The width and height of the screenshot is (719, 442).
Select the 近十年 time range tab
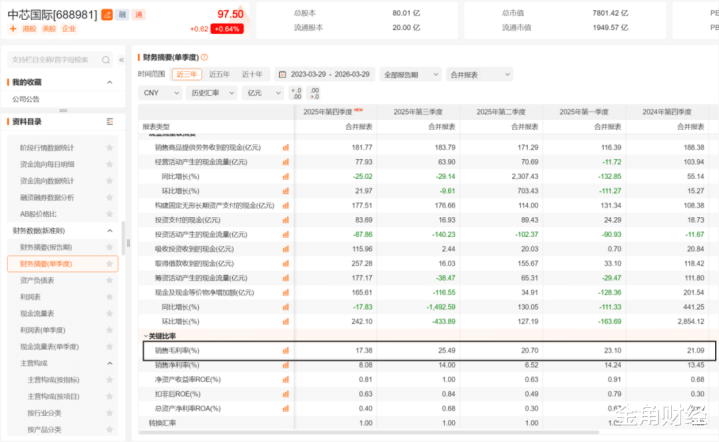tap(252, 75)
